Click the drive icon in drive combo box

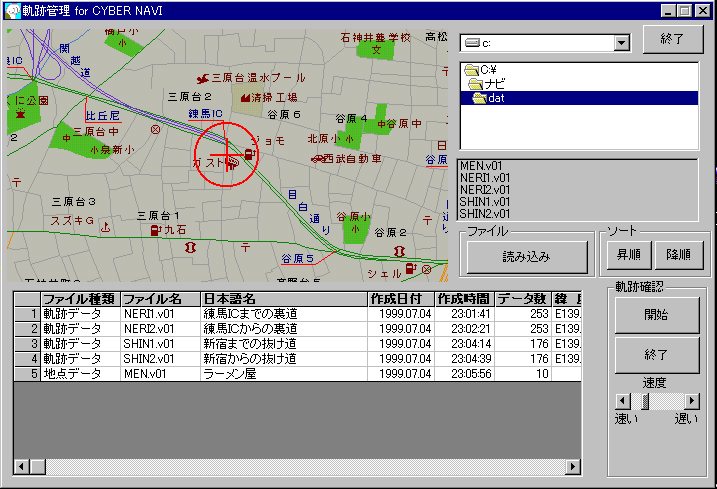472,43
